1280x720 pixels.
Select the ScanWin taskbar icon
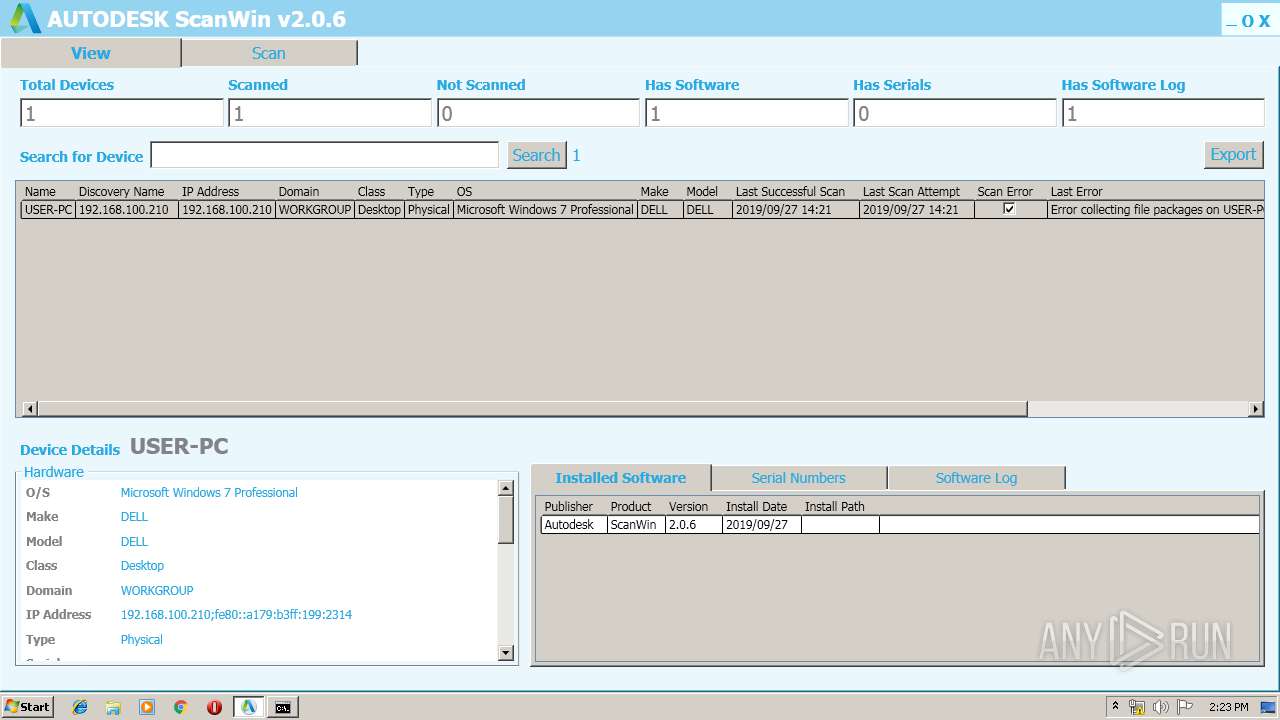(248, 707)
